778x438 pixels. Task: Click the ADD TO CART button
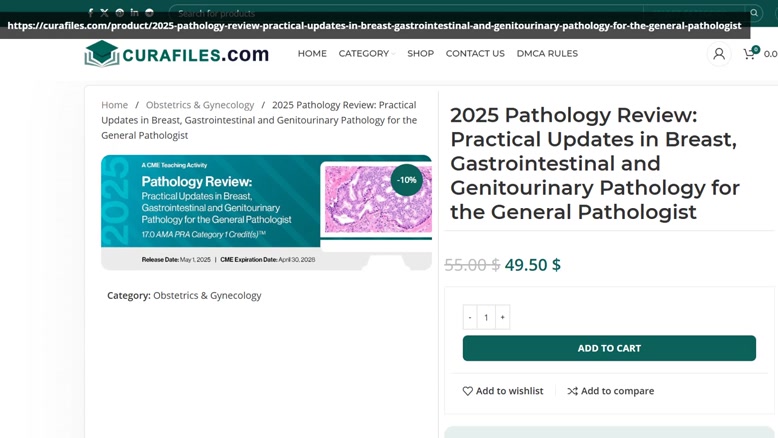(x=609, y=348)
